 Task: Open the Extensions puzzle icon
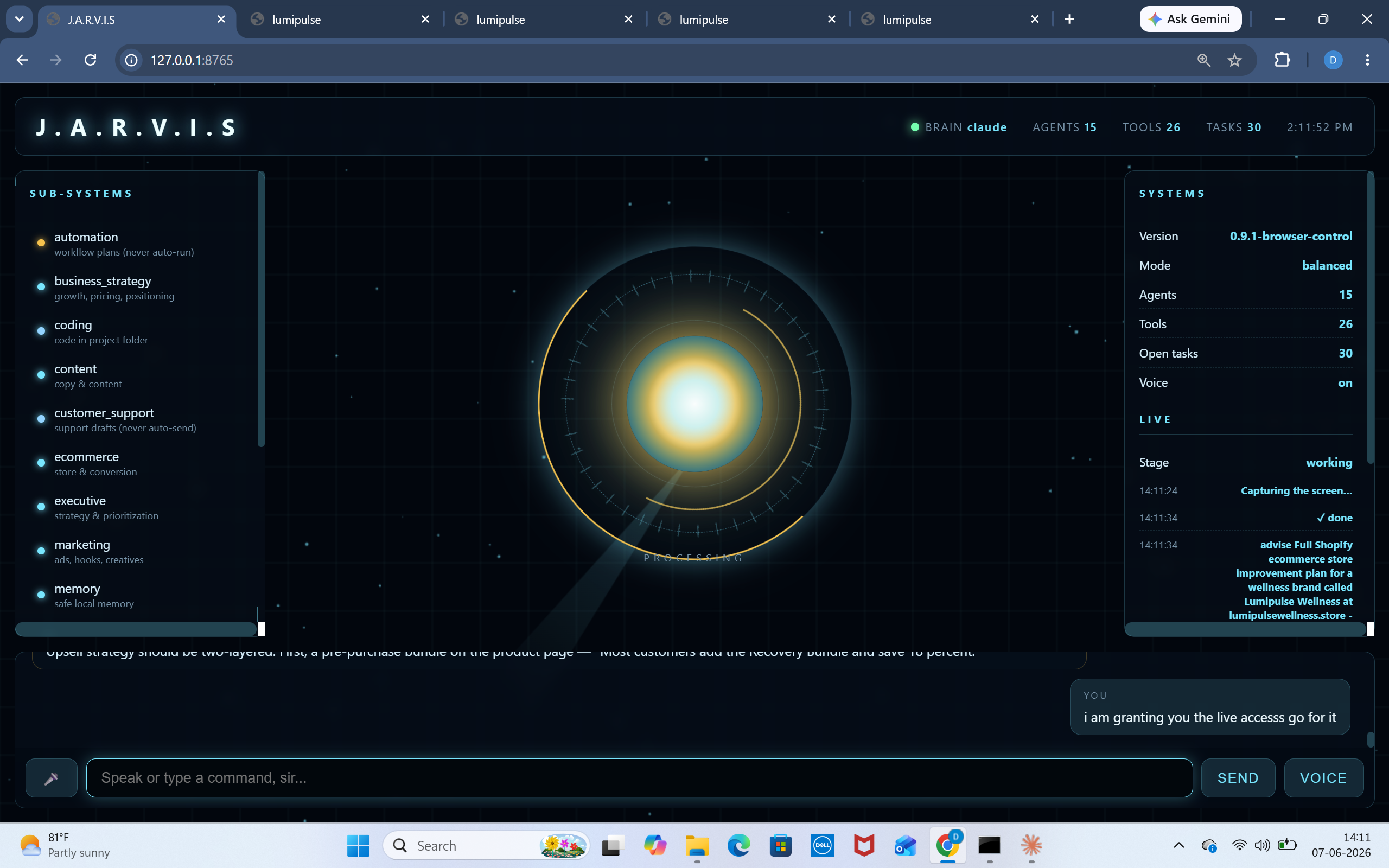(x=1282, y=60)
